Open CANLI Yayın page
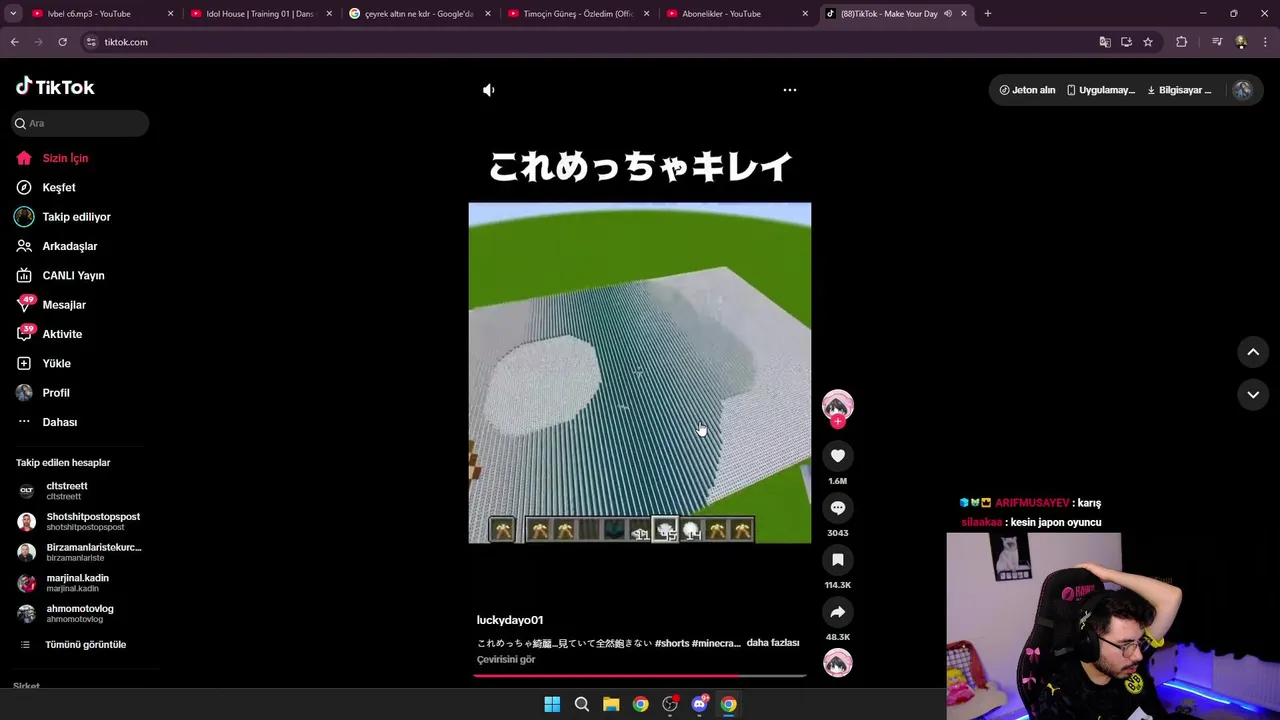 tap(73, 275)
